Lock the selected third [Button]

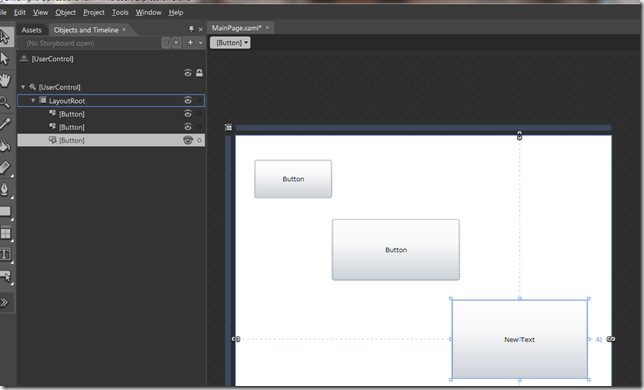click(199, 140)
